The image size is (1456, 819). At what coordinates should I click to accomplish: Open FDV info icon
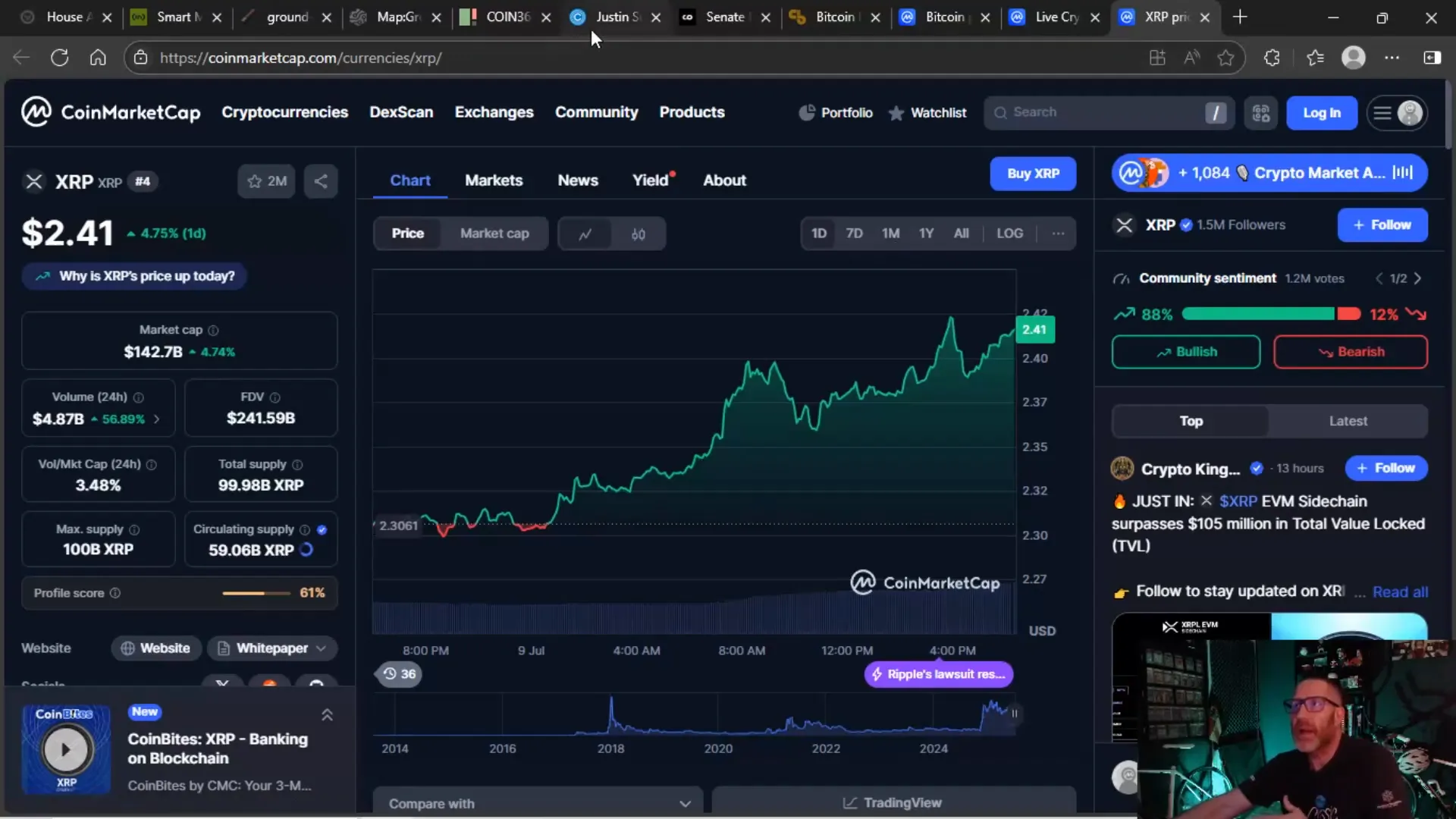coord(275,397)
